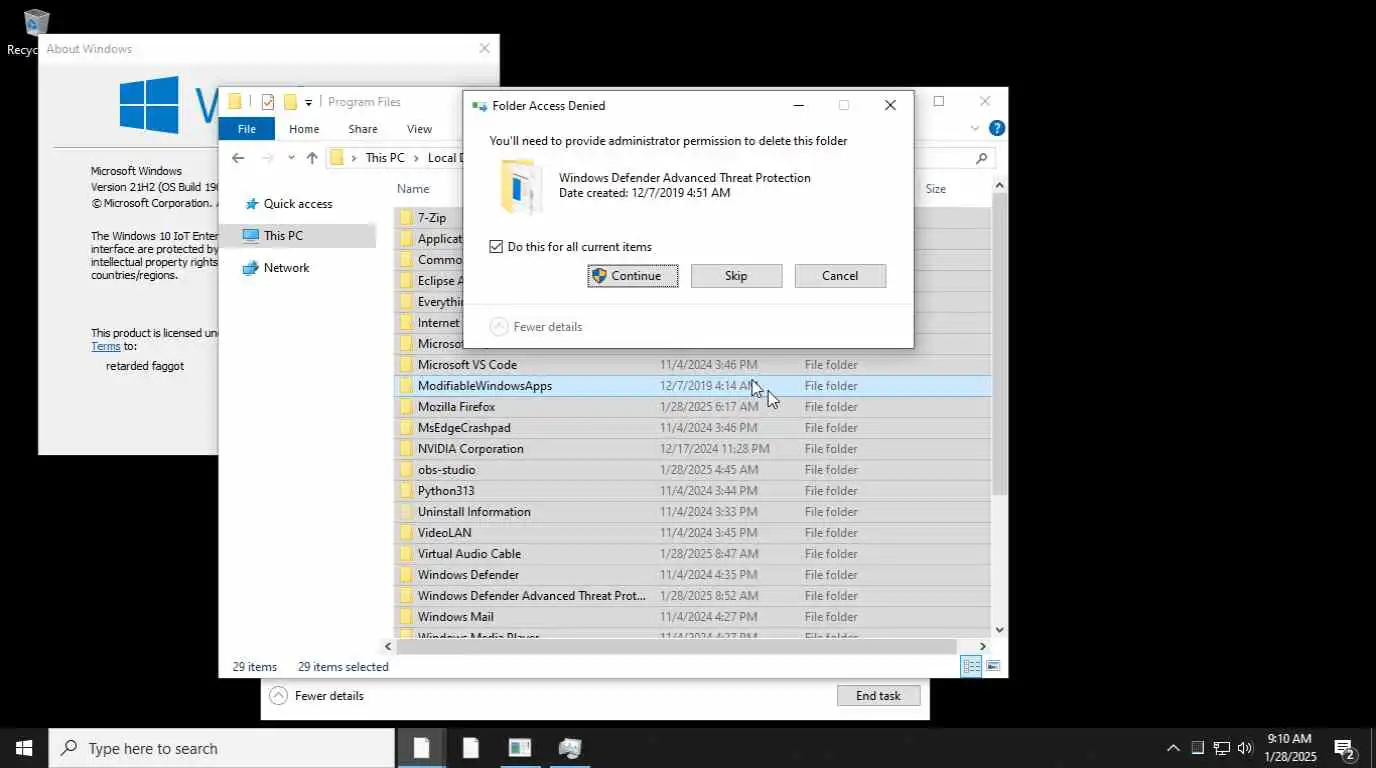Select the Uninstall Information folder name

tap(474, 512)
